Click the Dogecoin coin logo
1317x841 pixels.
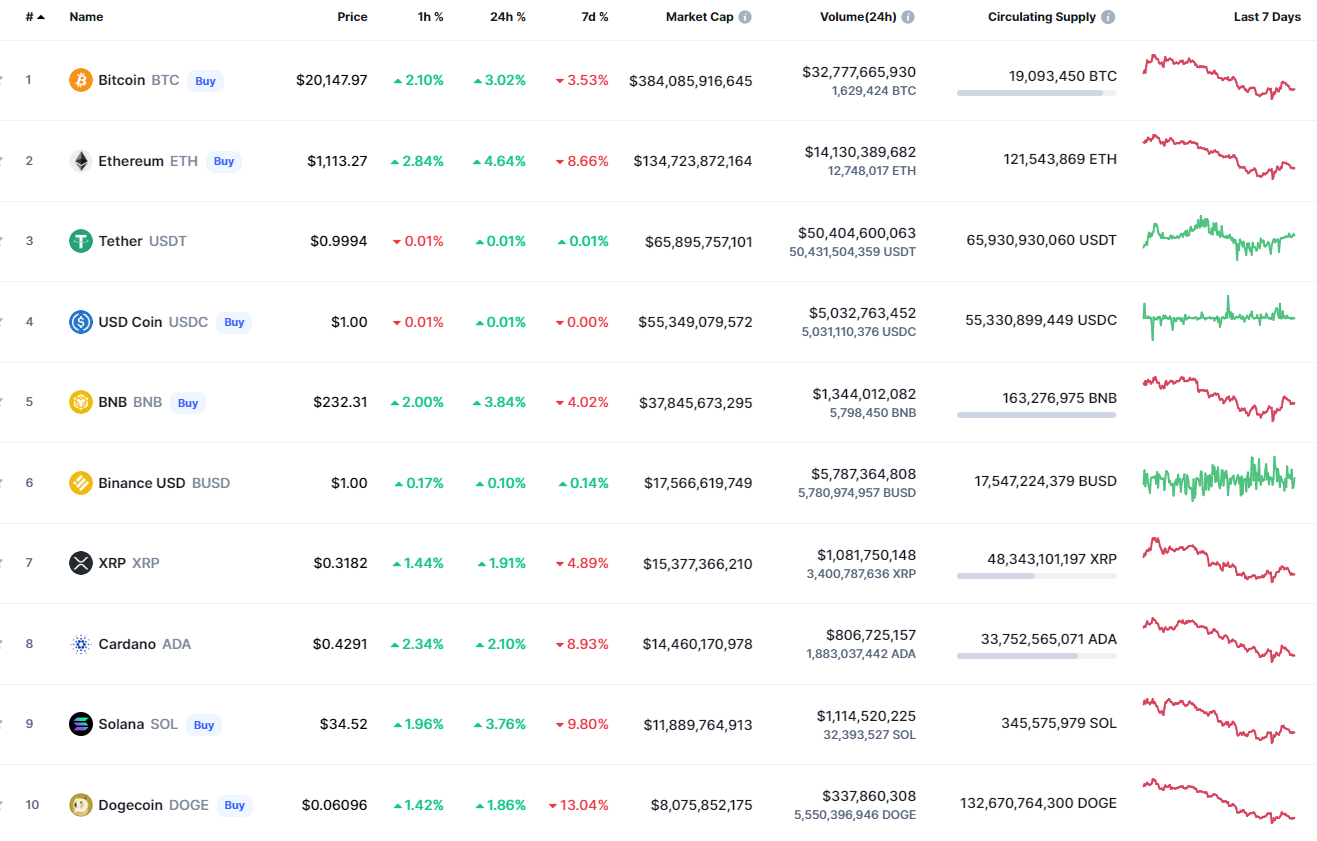[81, 805]
